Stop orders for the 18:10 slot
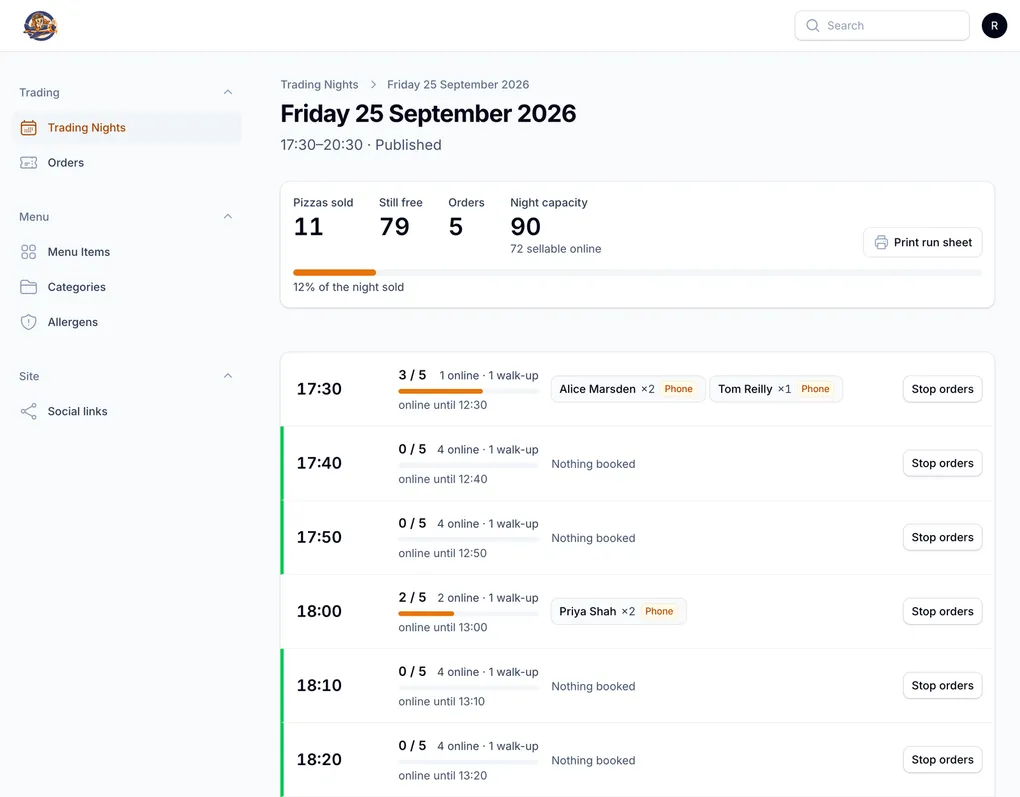Image resolution: width=1020 pixels, height=797 pixels. tap(942, 686)
